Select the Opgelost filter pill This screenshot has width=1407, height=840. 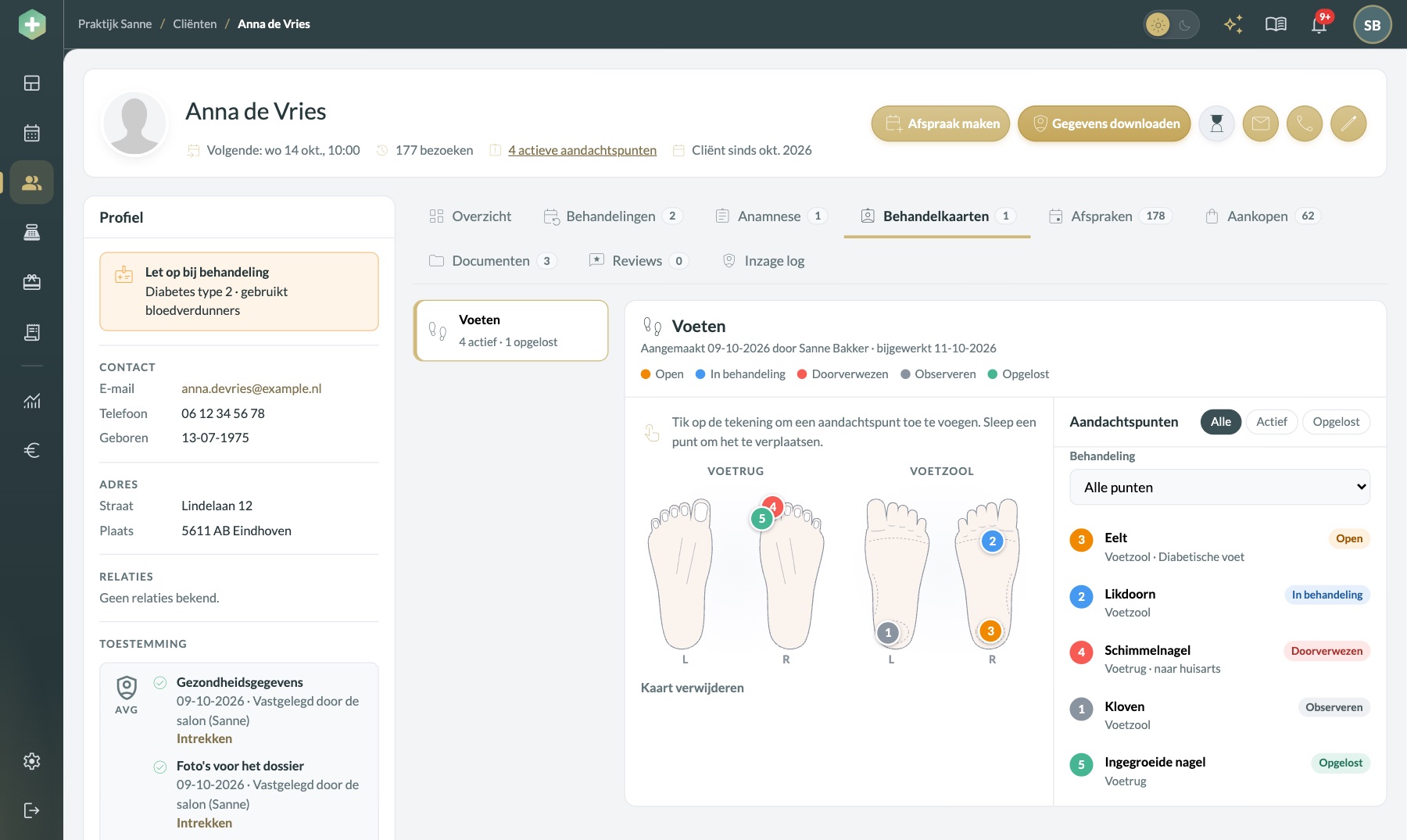click(1336, 422)
